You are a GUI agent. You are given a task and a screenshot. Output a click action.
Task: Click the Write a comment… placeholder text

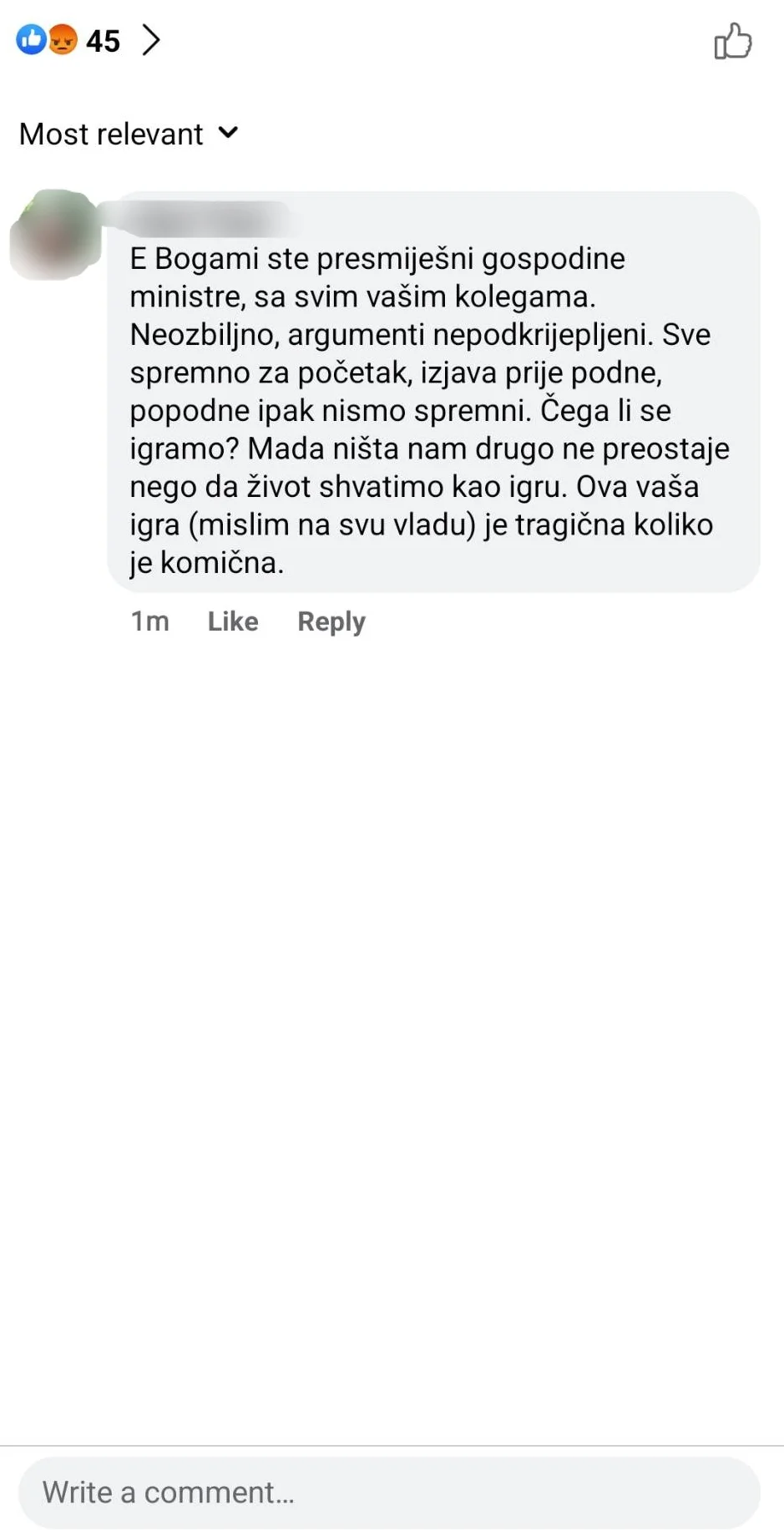coord(169,1493)
